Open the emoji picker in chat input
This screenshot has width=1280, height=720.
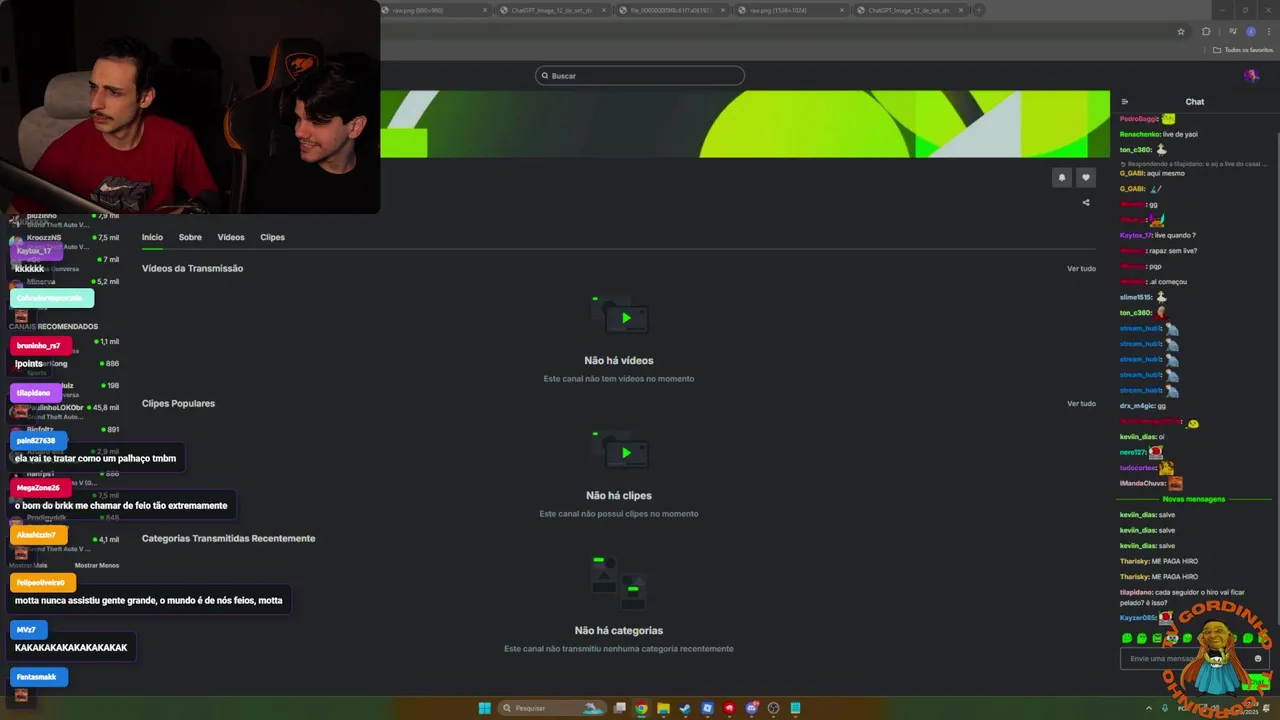coord(1258,658)
